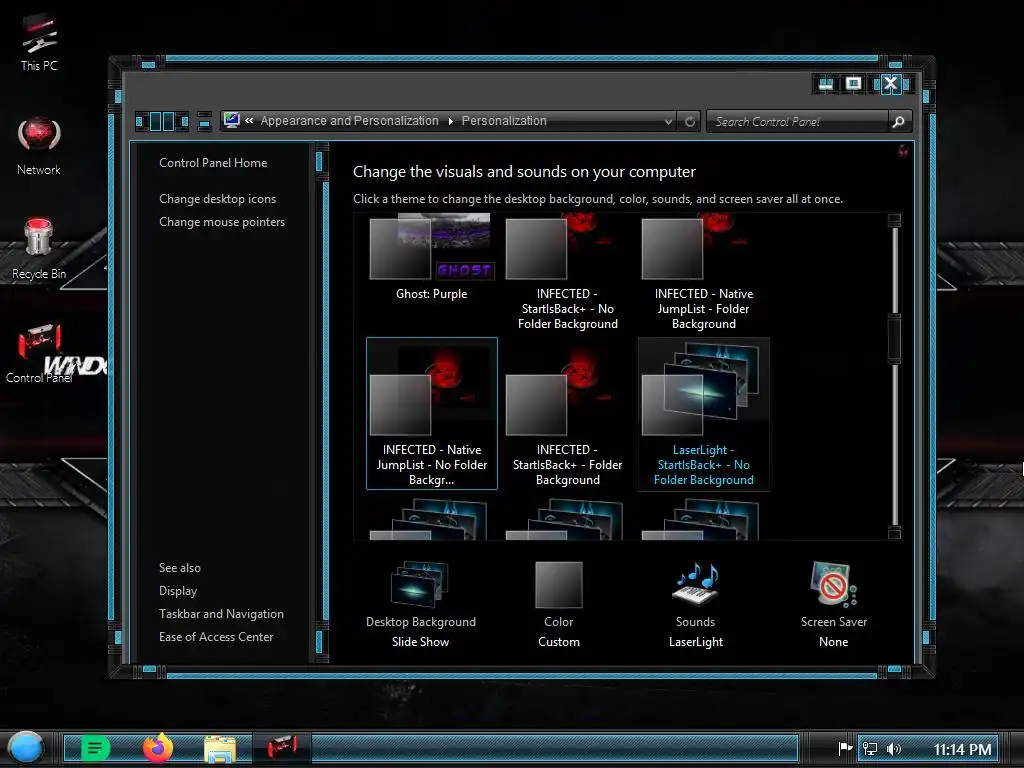Open the recent pages dropdown button
The width and height of the screenshot is (1024, 768).
[x=204, y=121]
